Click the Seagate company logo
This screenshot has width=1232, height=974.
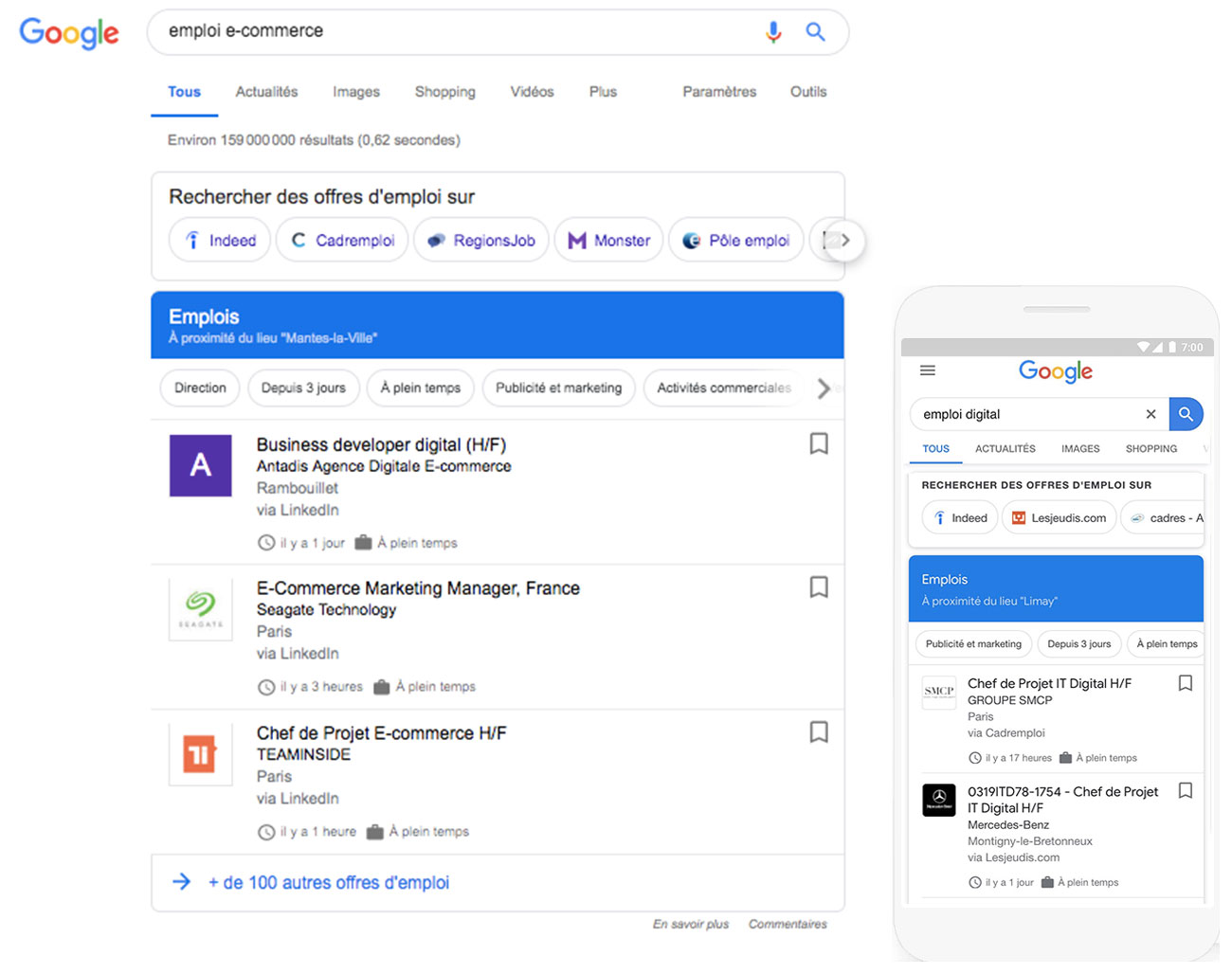tap(200, 610)
